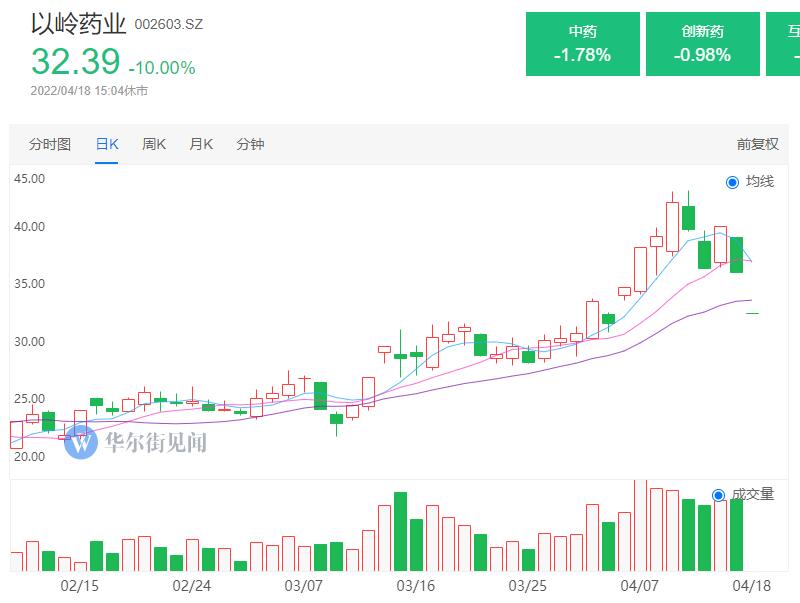Click the 02/24 date axis label
Screen dimensions: 800x603
[191, 586]
